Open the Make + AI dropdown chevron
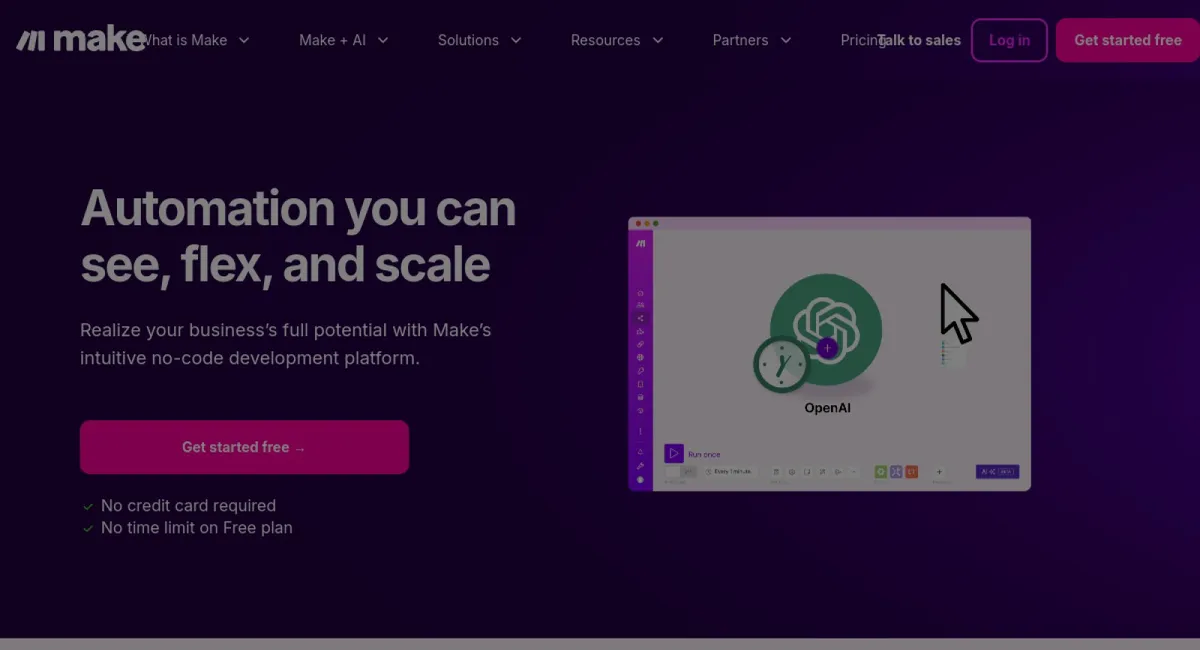Viewport: 1200px width, 650px height. (x=383, y=40)
